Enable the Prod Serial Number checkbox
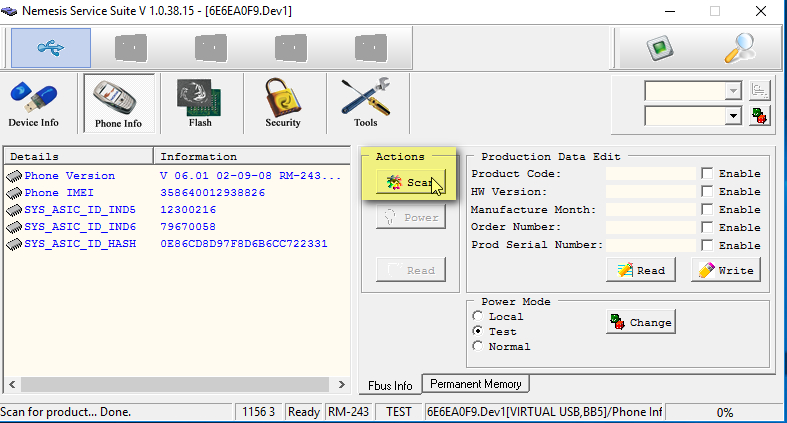This screenshot has width=787, height=423. coord(707,245)
